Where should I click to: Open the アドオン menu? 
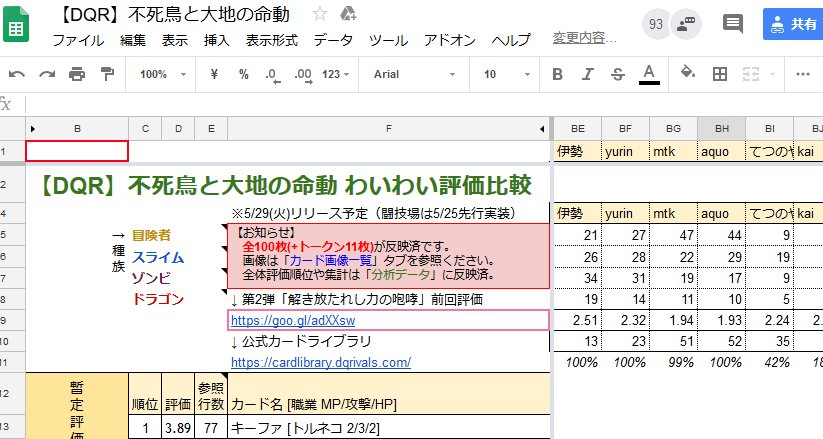click(x=450, y=40)
